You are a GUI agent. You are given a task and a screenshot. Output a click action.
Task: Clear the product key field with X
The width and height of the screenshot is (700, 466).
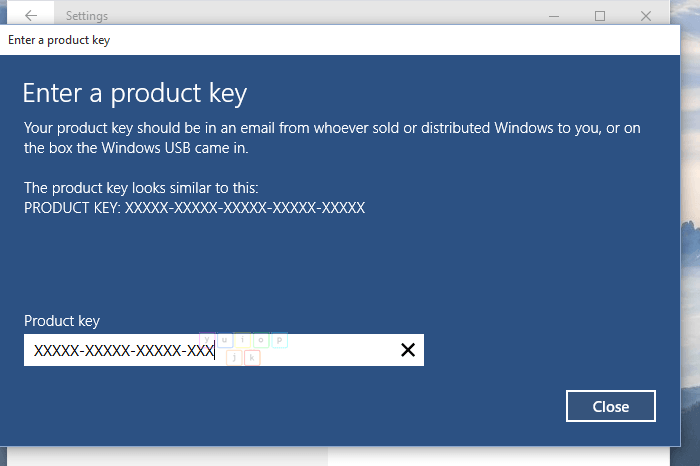pyautogui.click(x=408, y=350)
